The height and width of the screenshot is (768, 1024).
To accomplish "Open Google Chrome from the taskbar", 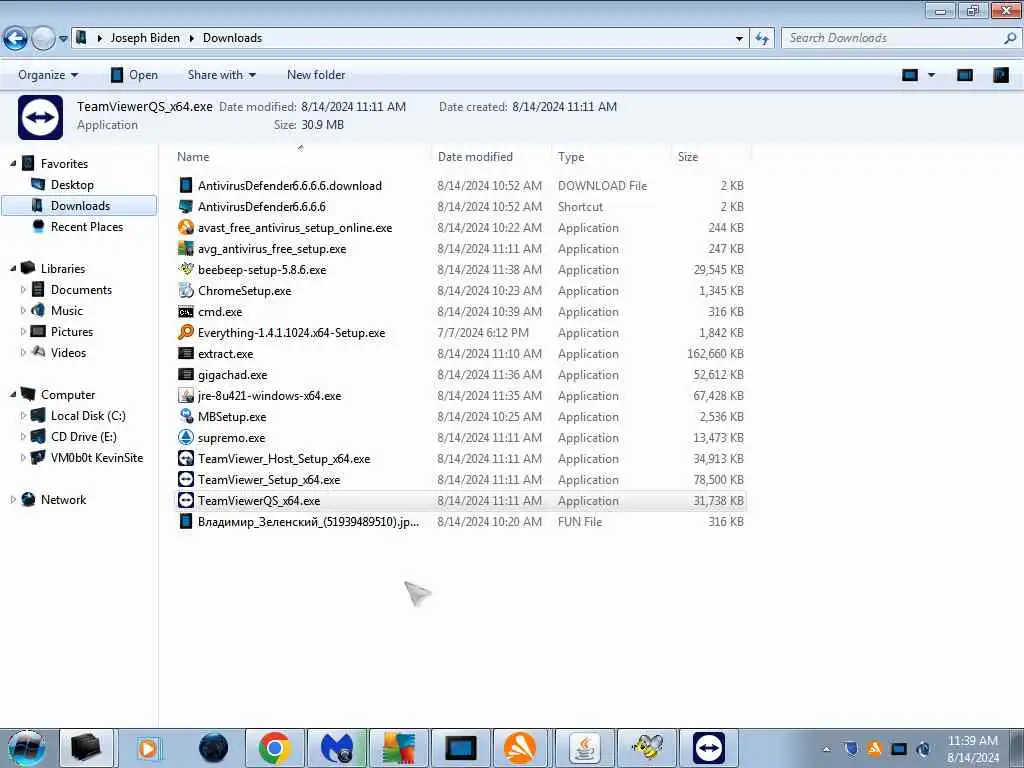I will pos(274,748).
